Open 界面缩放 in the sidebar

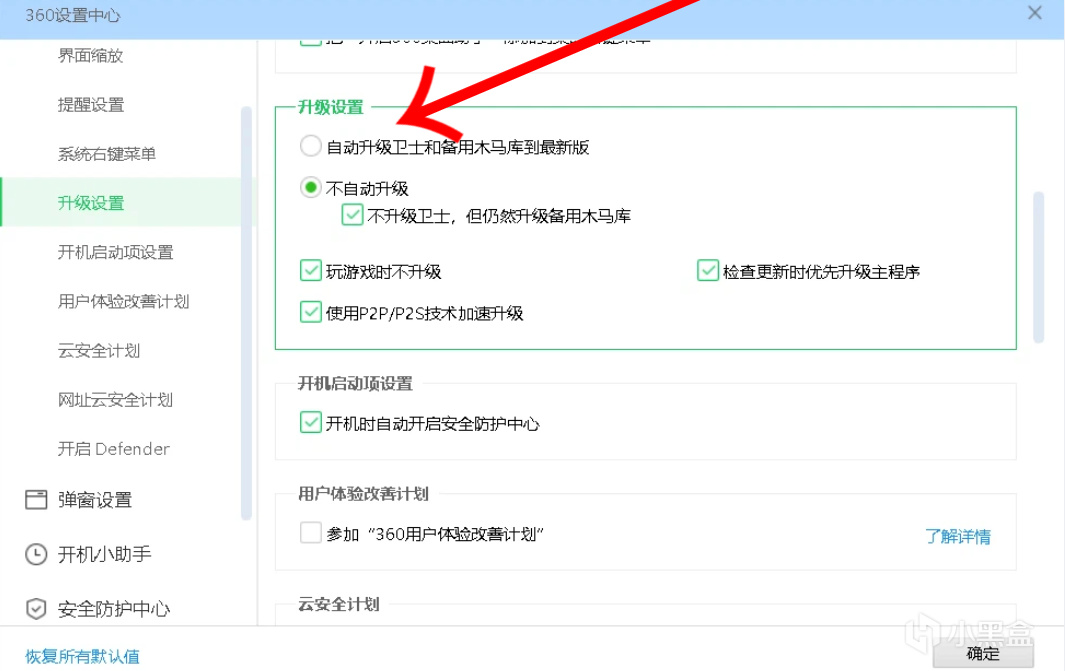point(90,56)
